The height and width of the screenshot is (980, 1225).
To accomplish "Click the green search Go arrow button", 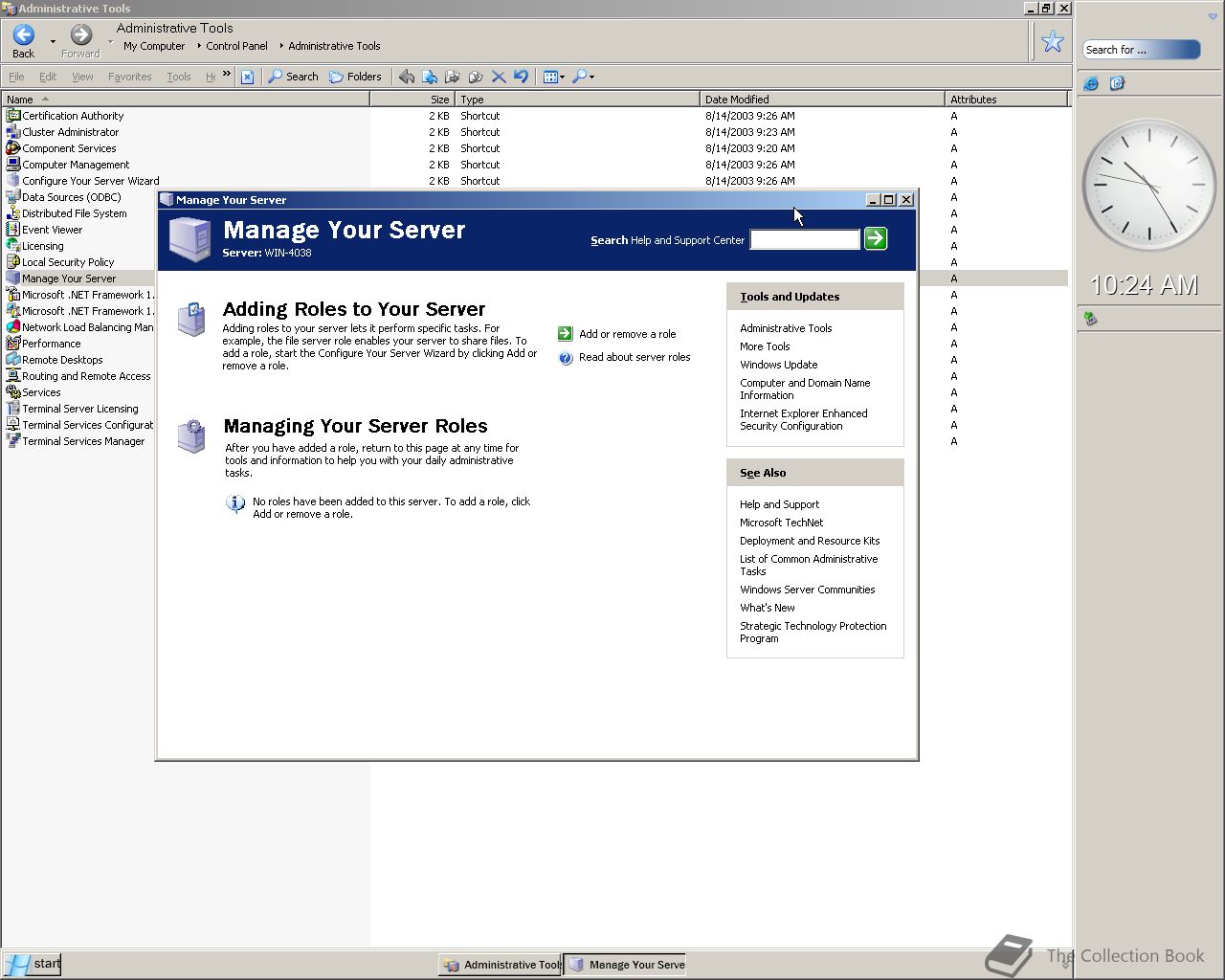I will 876,238.
